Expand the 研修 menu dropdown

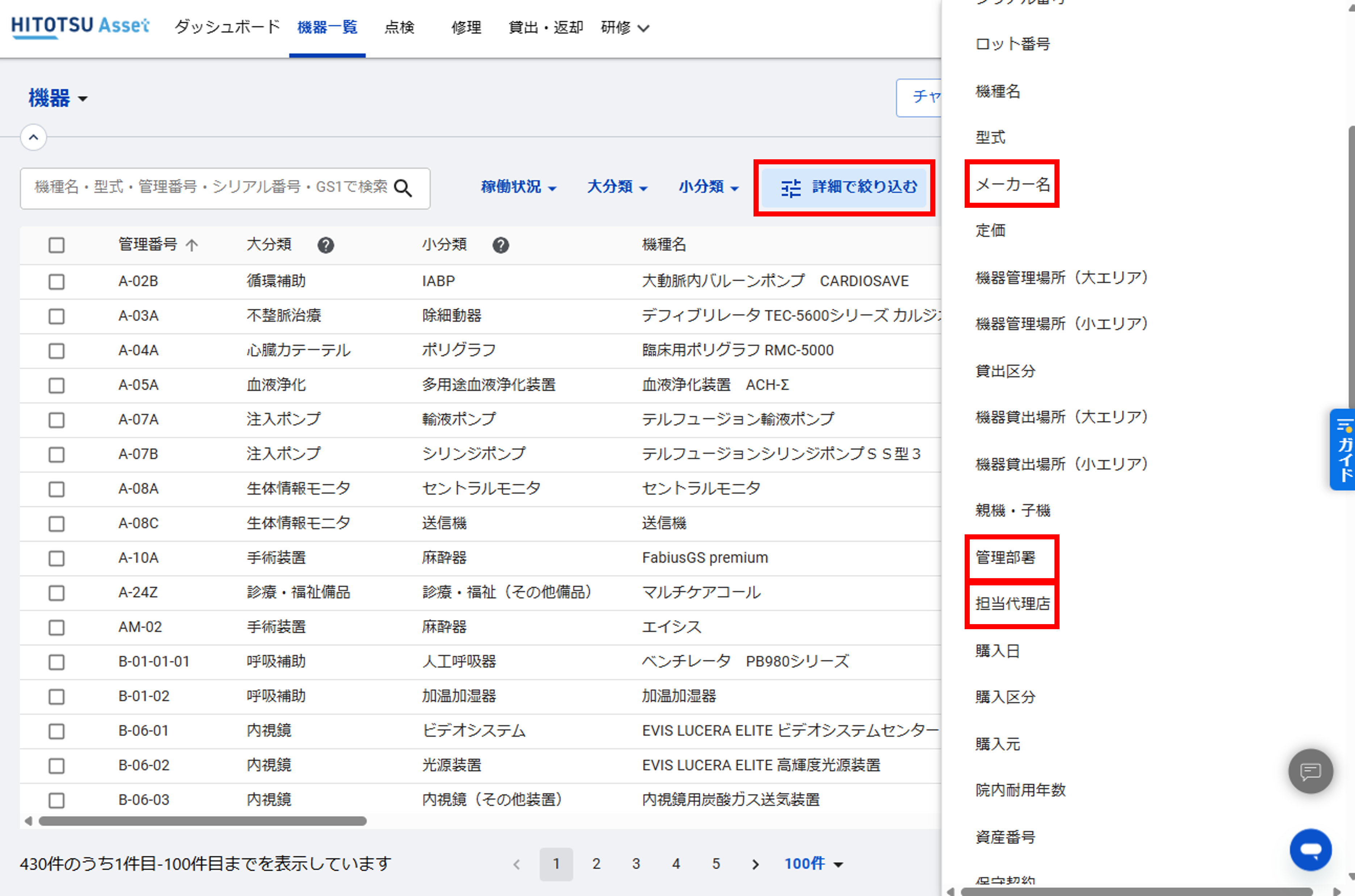[625, 28]
